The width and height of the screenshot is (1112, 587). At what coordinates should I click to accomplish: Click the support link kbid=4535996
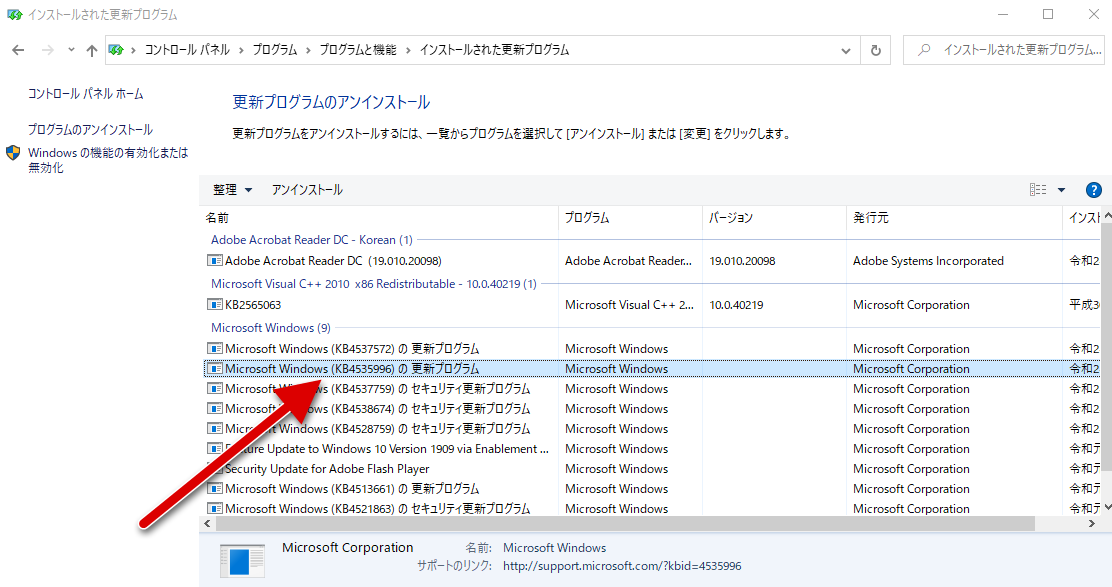(622, 566)
